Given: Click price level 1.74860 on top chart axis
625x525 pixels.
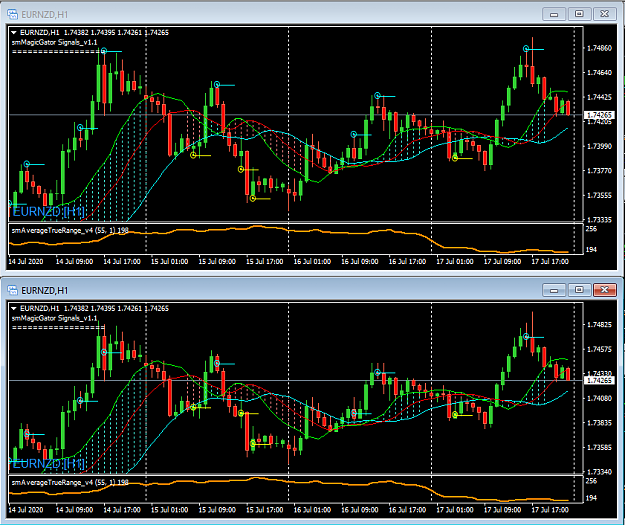Looking at the screenshot, I should coord(599,48).
